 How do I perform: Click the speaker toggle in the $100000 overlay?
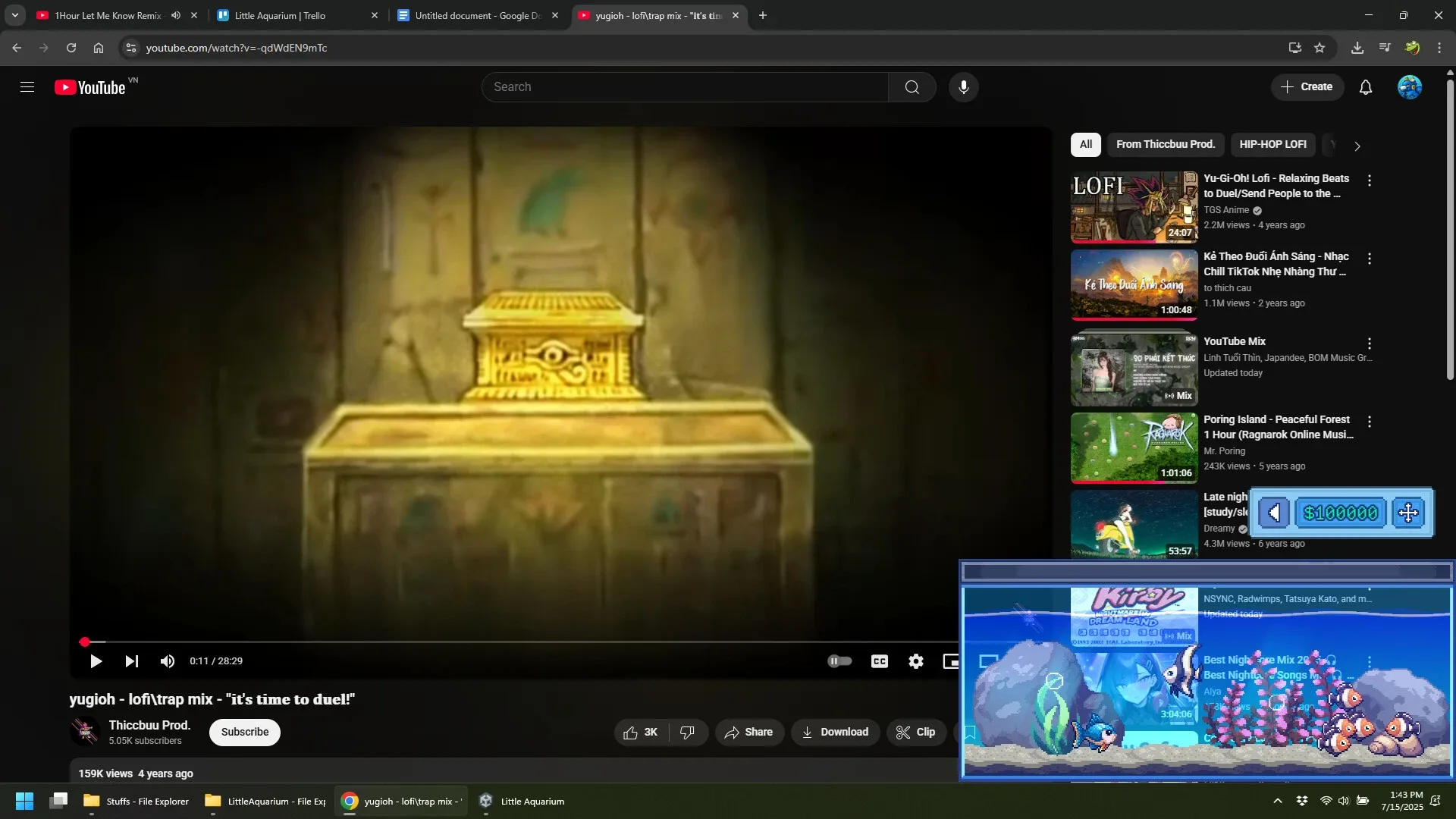pyautogui.click(x=1274, y=513)
